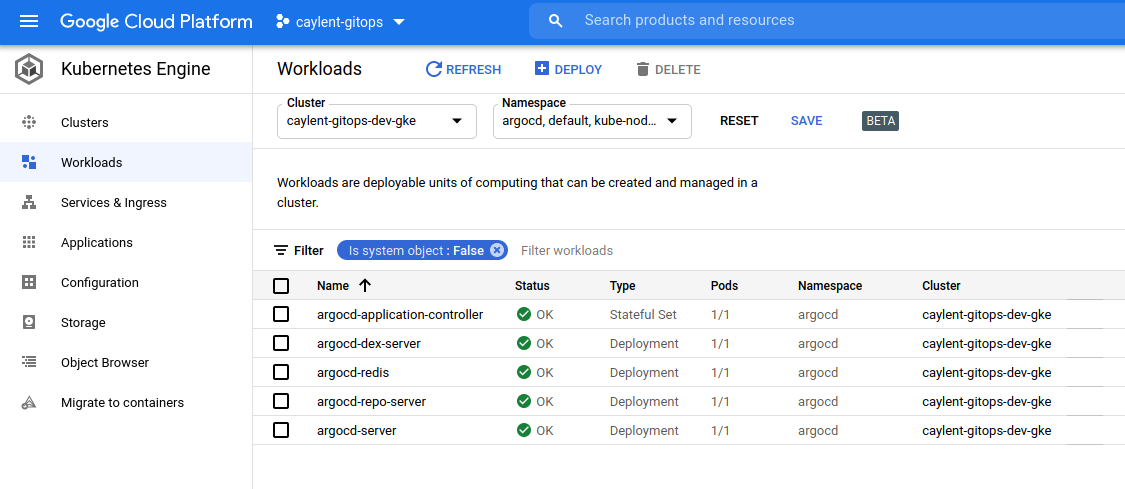1125x489 pixels.
Task: Click the Migrate to containers icon
Action: [29, 403]
